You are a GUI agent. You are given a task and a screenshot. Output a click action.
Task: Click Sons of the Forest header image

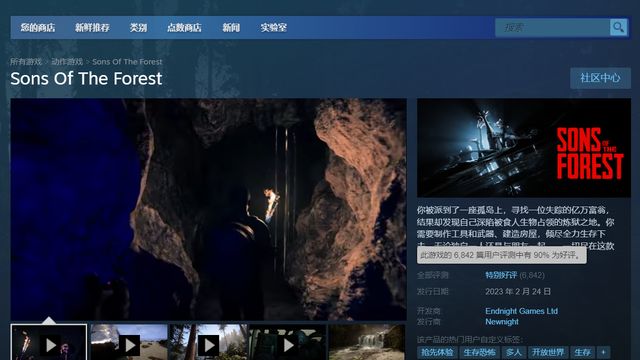524,148
